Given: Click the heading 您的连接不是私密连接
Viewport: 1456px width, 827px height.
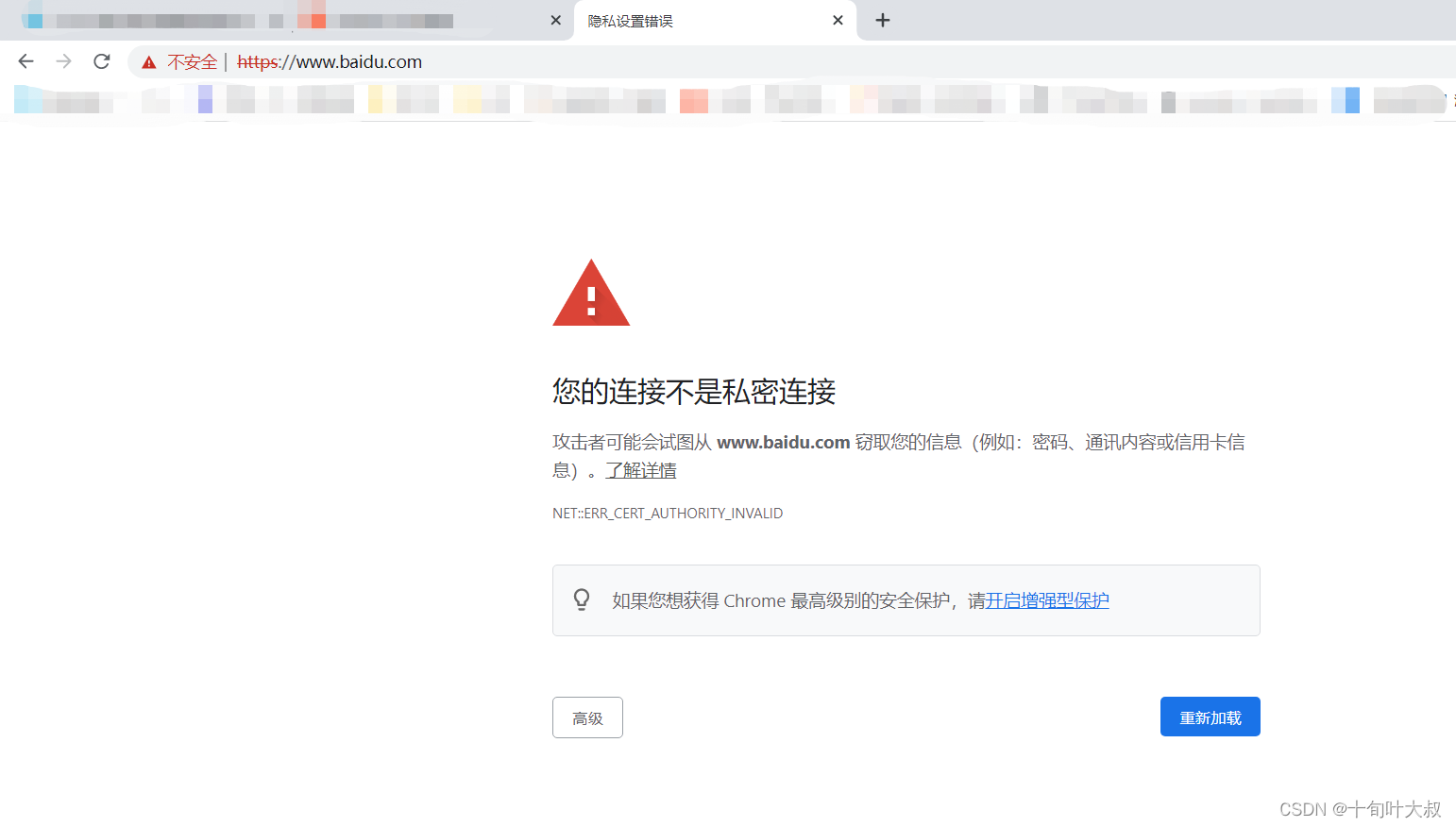Looking at the screenshot, I should coord(694,391).
